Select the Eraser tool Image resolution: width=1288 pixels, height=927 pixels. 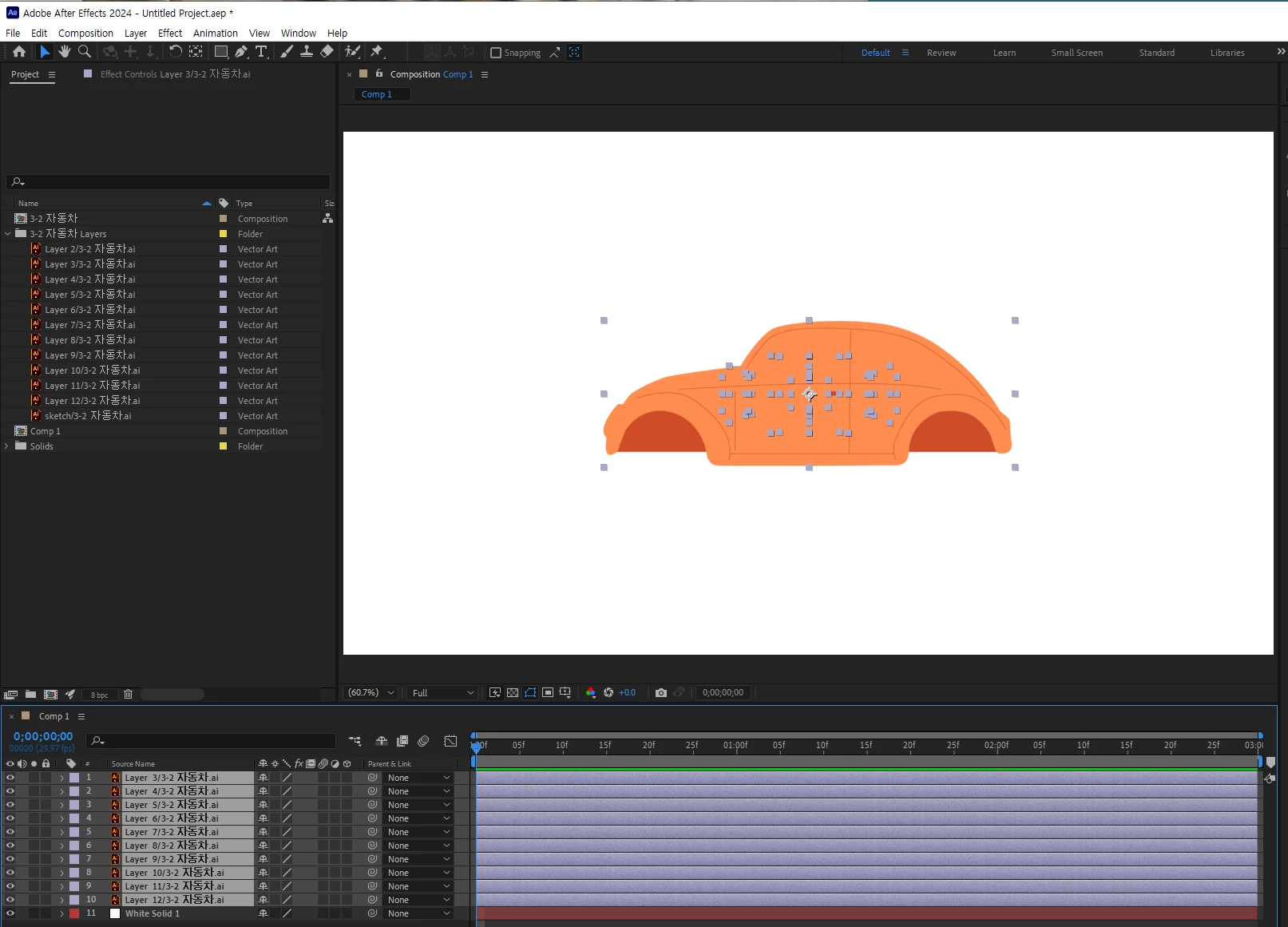[x=327, y=52]
